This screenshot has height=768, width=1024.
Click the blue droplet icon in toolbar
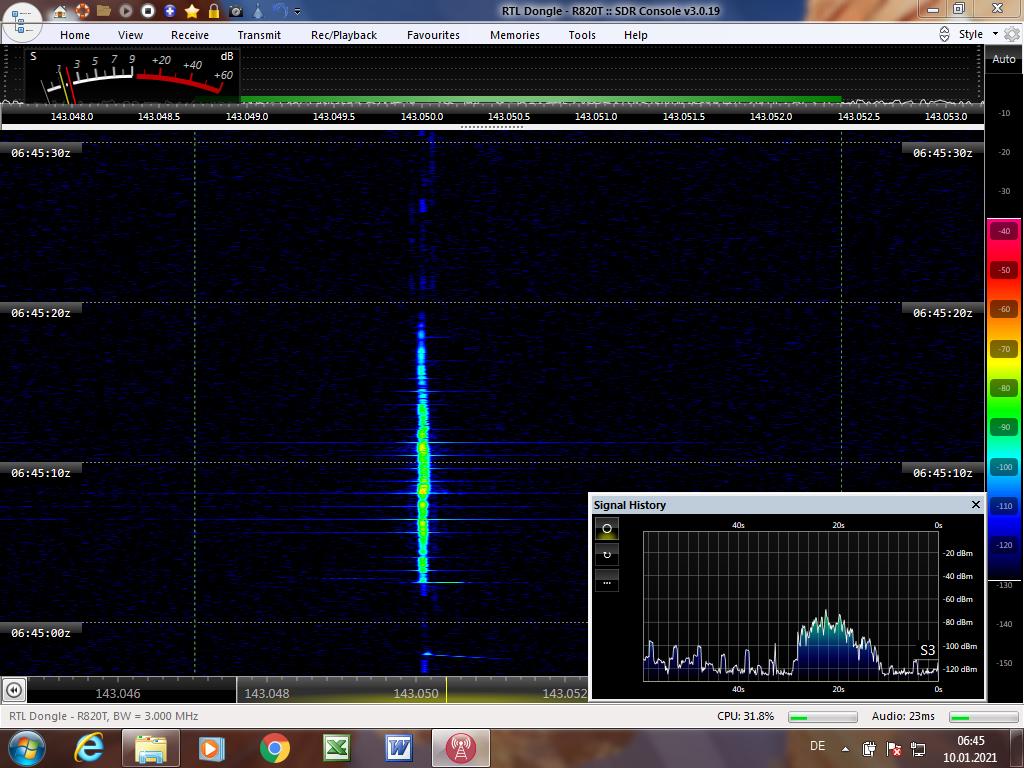258,11
